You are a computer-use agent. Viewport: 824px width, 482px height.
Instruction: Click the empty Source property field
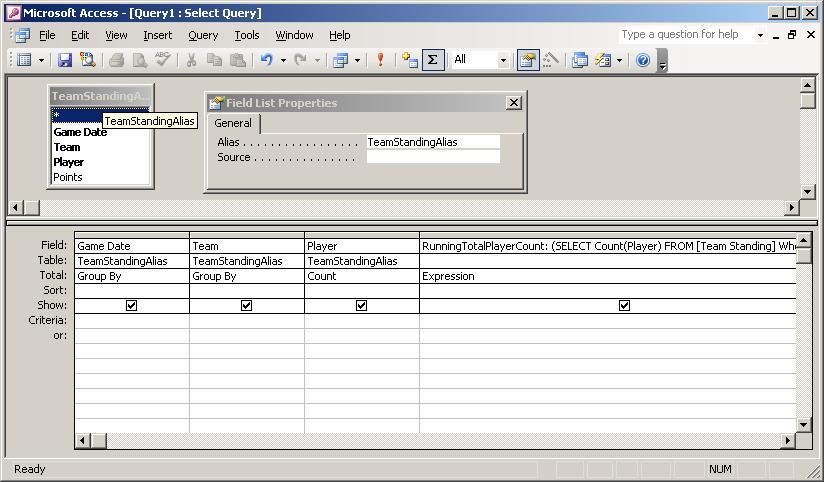433,157
